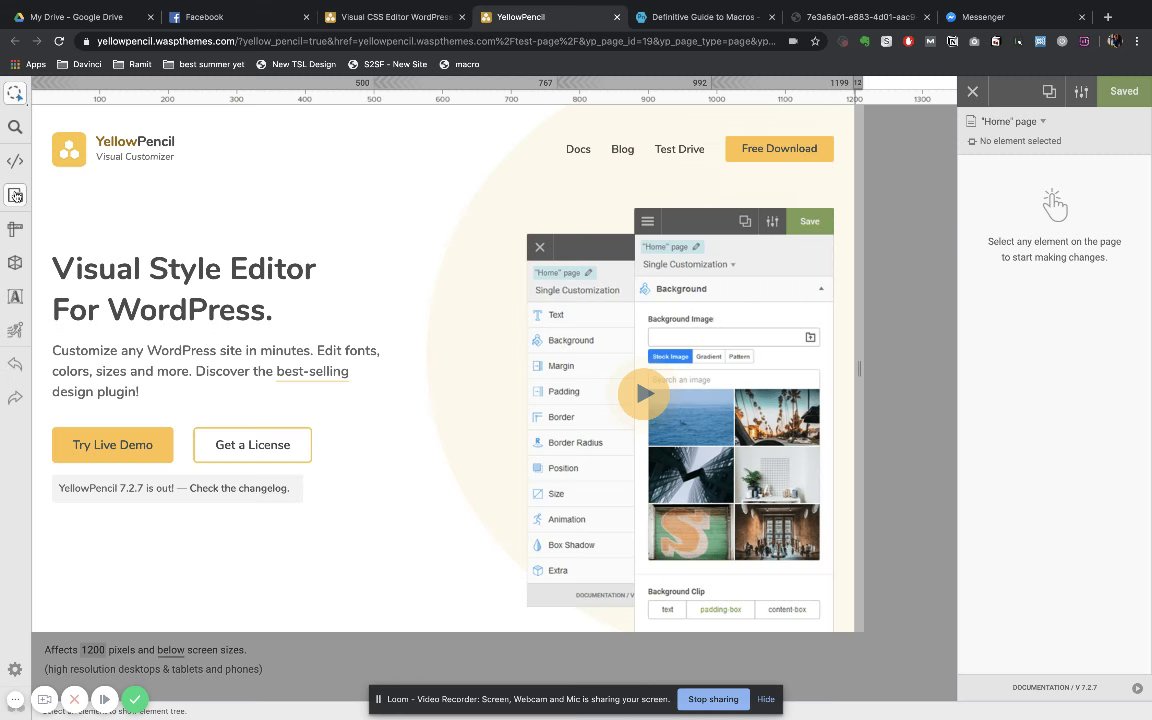
Task: Open the Gmail M extension icon
Action: pyautogui.click(x=930, y=42)
